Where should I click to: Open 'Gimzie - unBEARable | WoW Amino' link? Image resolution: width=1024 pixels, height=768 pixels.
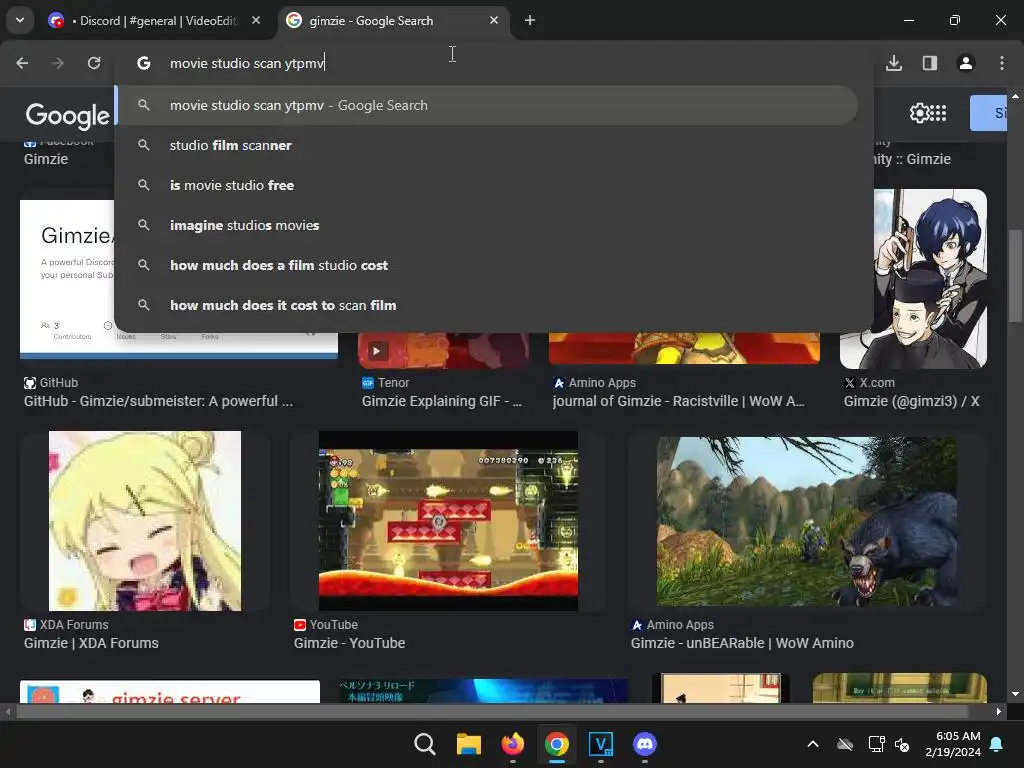coord(742,643)
